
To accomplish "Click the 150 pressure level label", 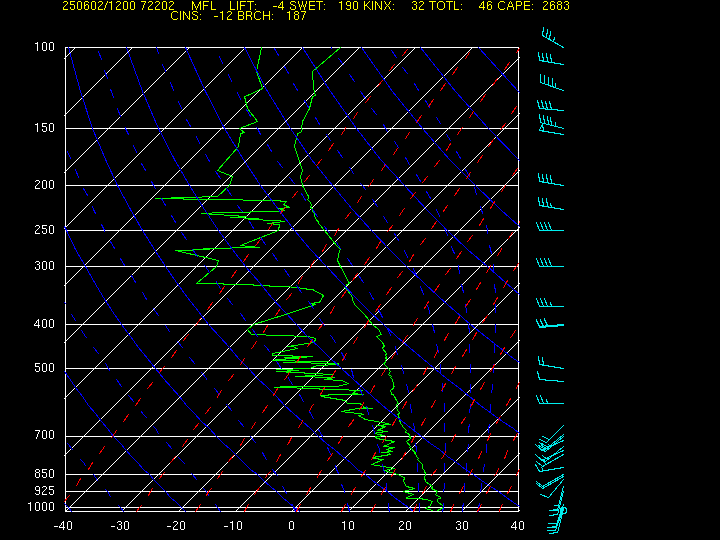I will [45, 128].
